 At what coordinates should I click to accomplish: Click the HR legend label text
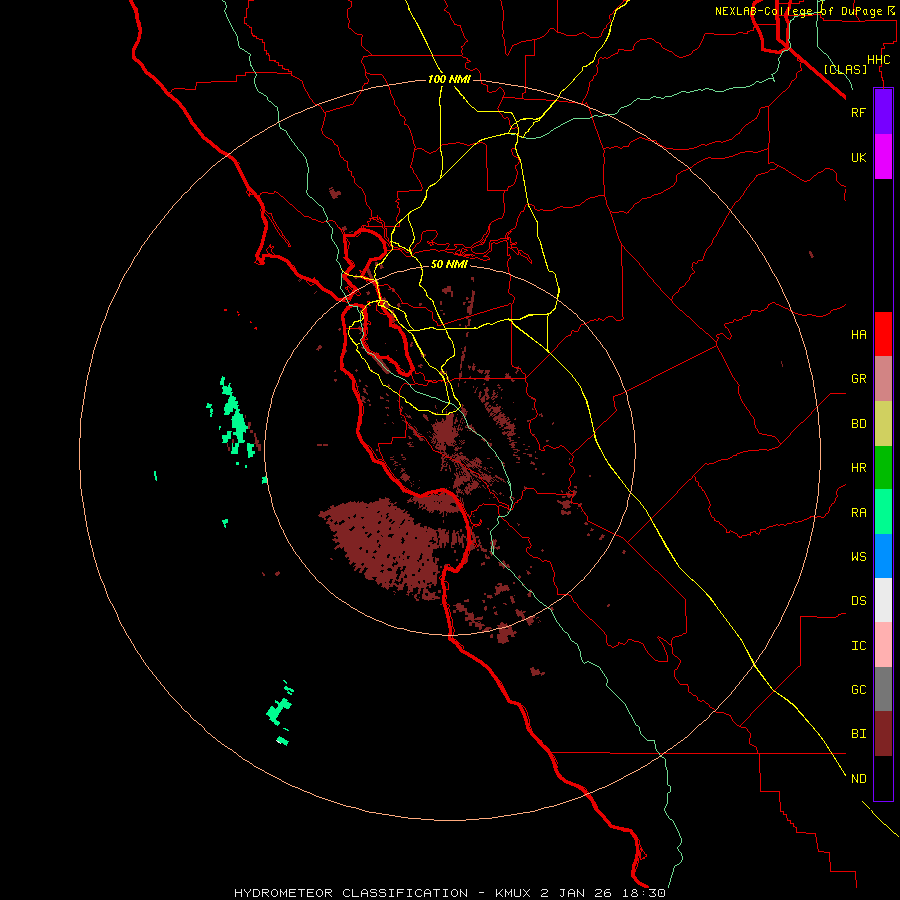(859, 468)
